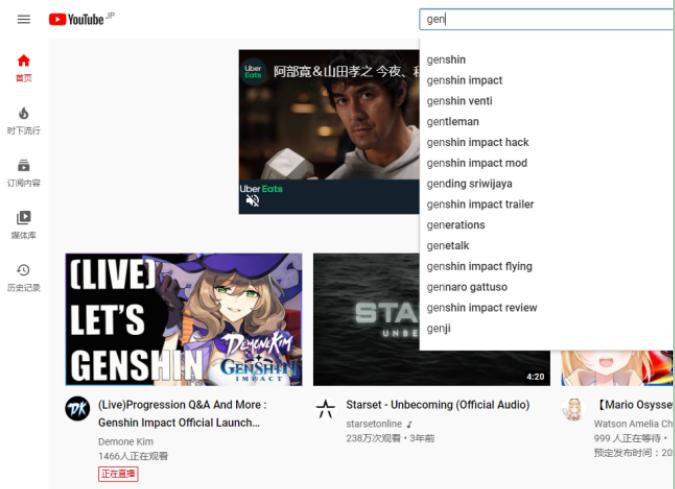The width and height of the screenshot is (675, 489).
Task: Click the Starset channel avatar icon
Action: [325, 408]
